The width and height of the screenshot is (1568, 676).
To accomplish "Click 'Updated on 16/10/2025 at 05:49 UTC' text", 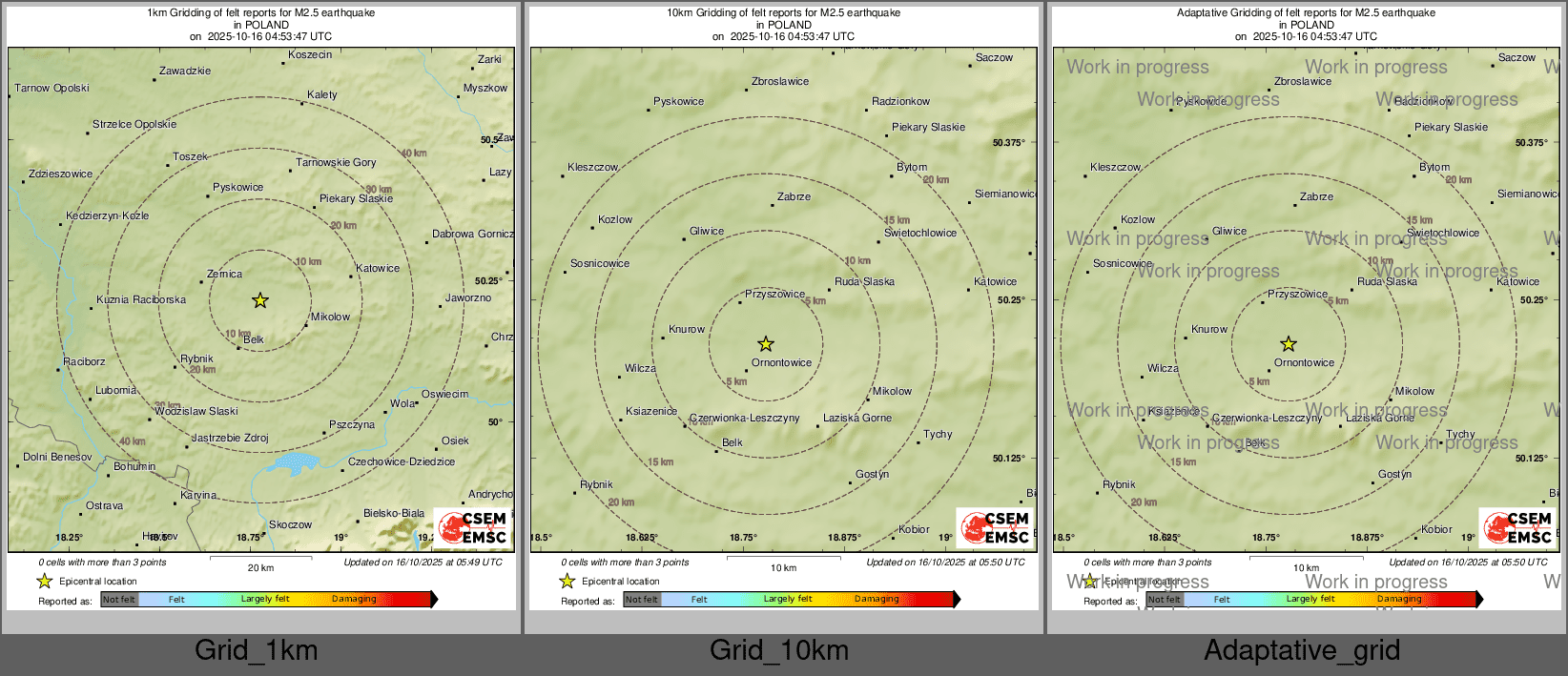I will coord(423,563).
